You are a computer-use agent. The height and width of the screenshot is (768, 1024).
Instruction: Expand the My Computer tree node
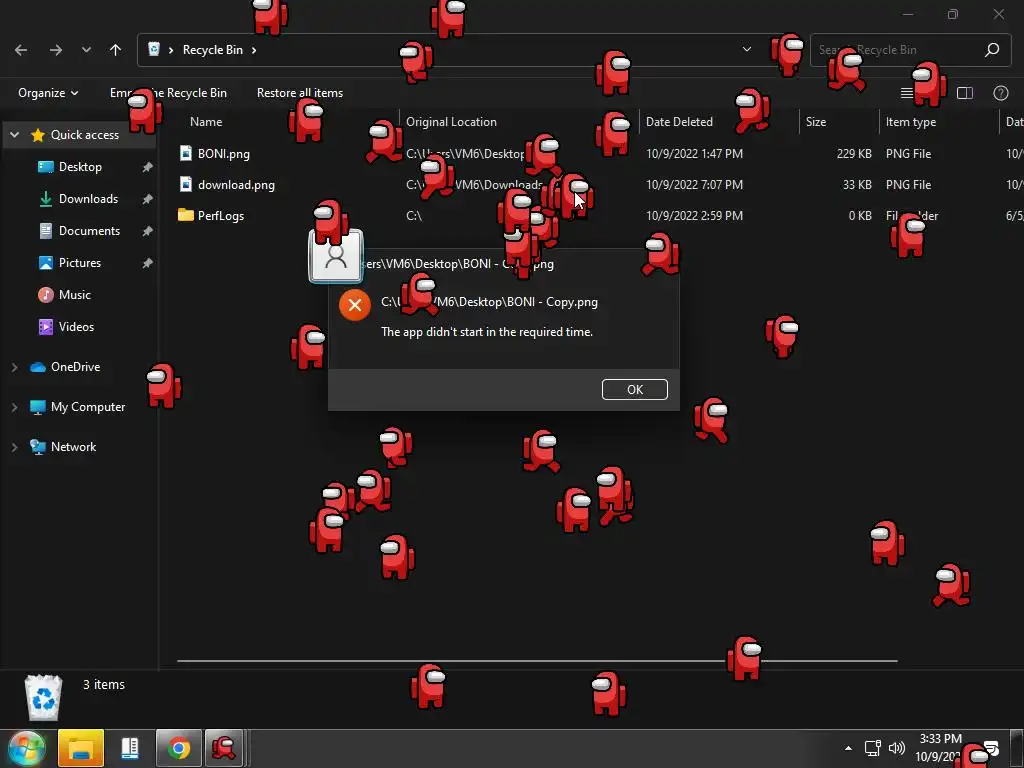click(14, 407)
